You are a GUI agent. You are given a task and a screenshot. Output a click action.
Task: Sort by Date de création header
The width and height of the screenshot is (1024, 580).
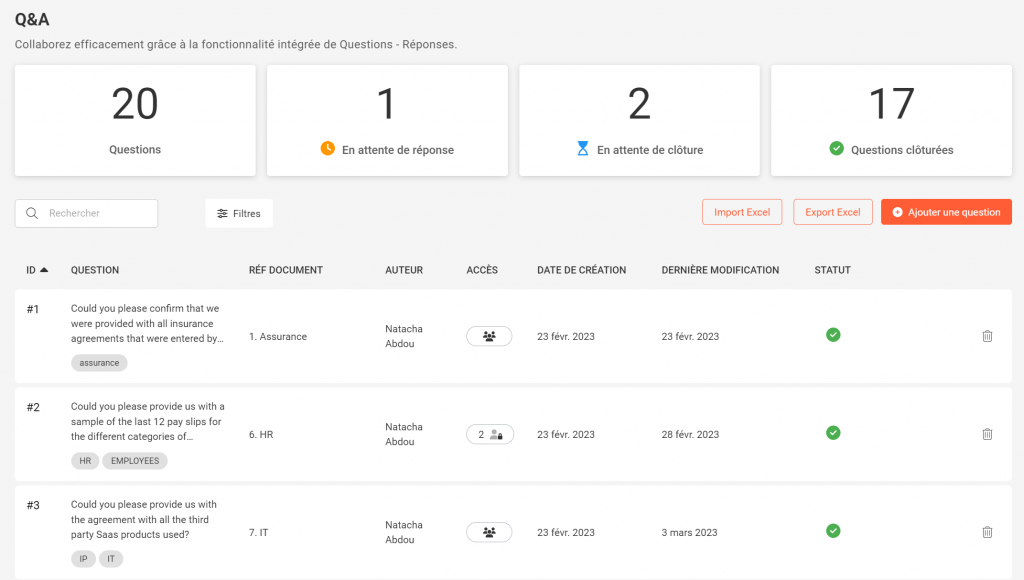point(581,270)
